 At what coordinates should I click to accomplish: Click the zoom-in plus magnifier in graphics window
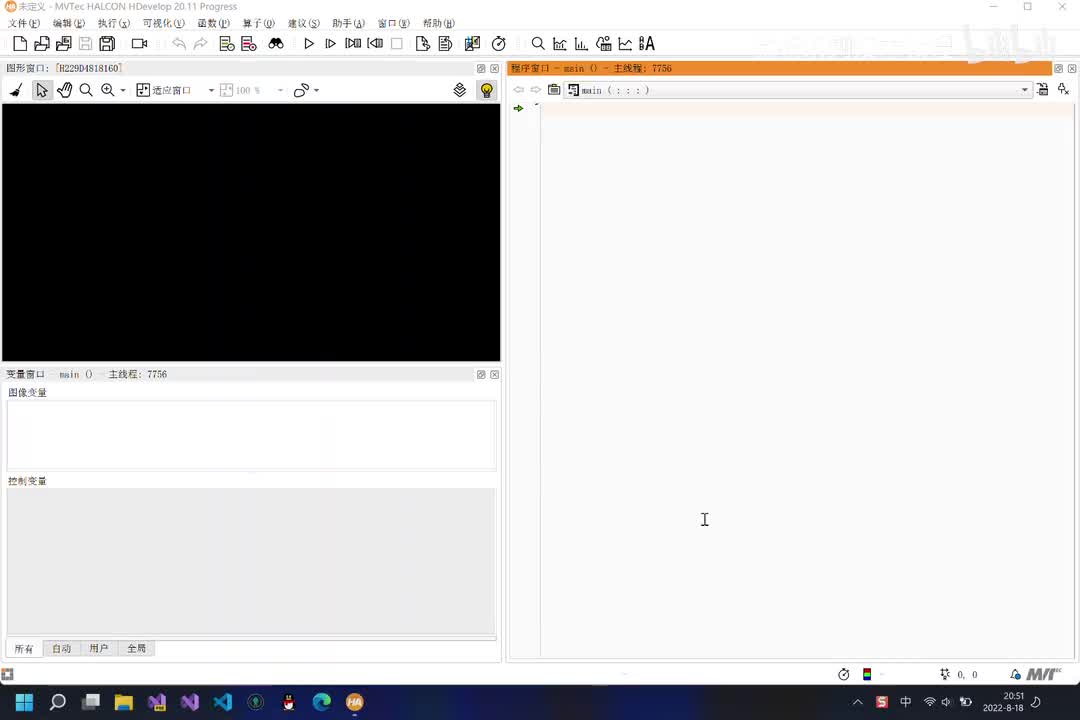coord(107,90)
